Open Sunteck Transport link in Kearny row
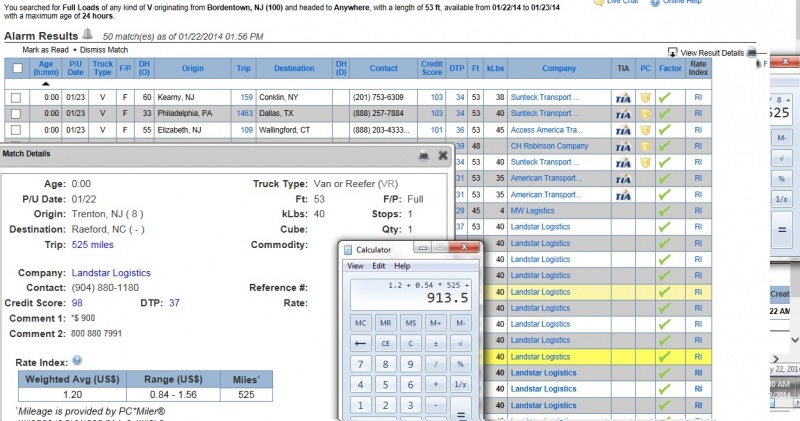800x421 pixels. (x=544, y=97)
